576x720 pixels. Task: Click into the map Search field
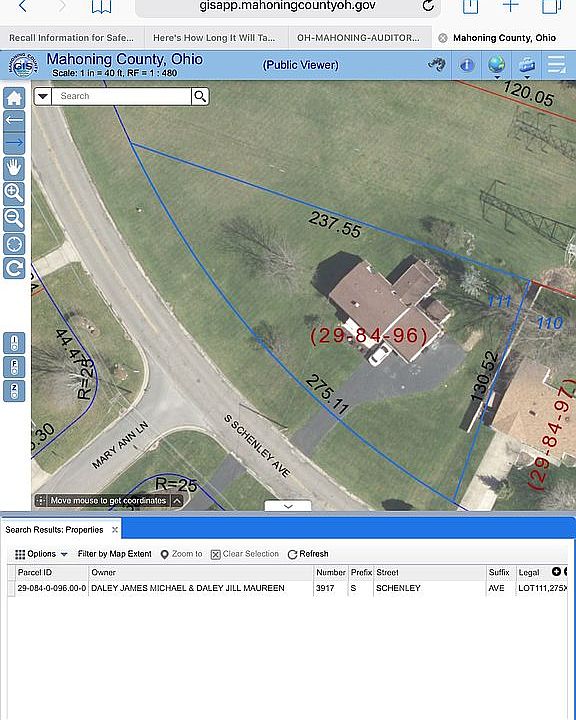coord(121,96)
